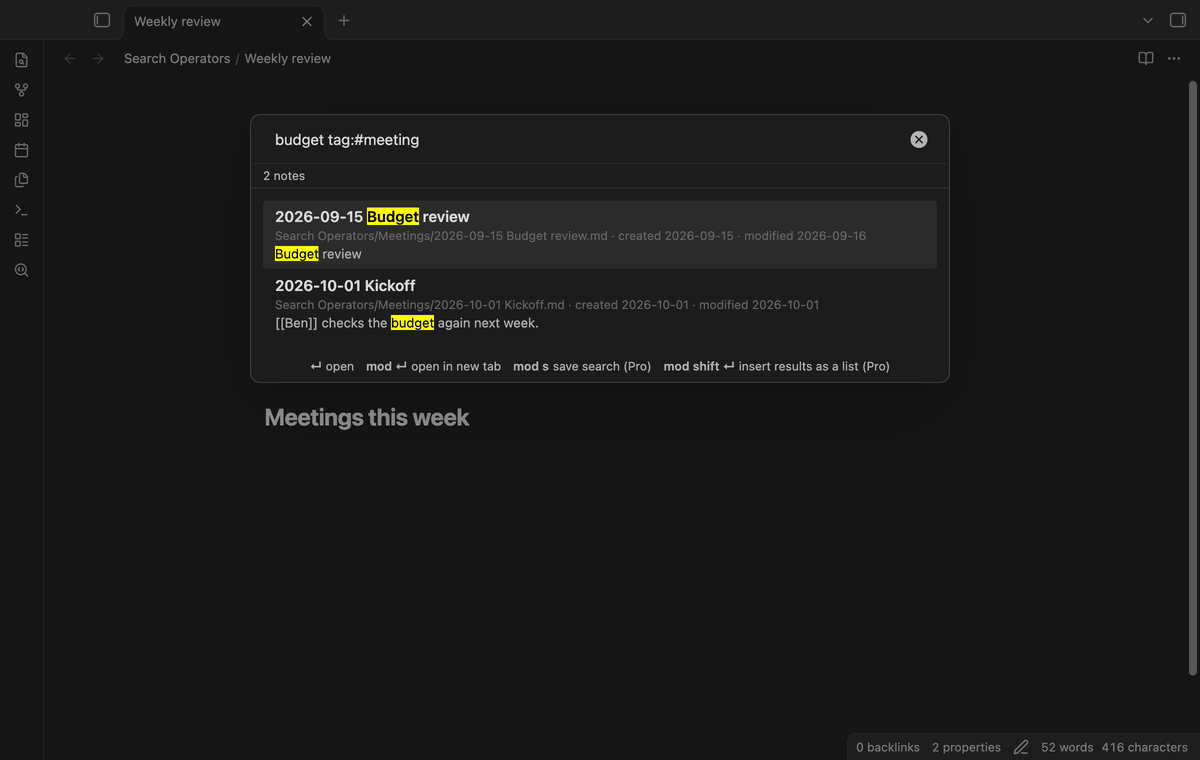Toggle the left sidebar
The height and width of the screenshot is (760, 1200).
[101, 20]
